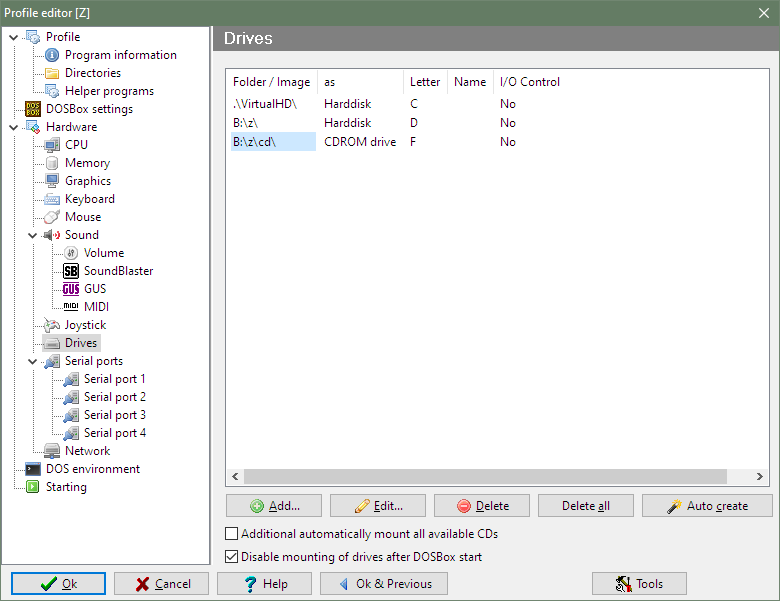Open the Directories page

pyautogui.click(x=93, y=73)
